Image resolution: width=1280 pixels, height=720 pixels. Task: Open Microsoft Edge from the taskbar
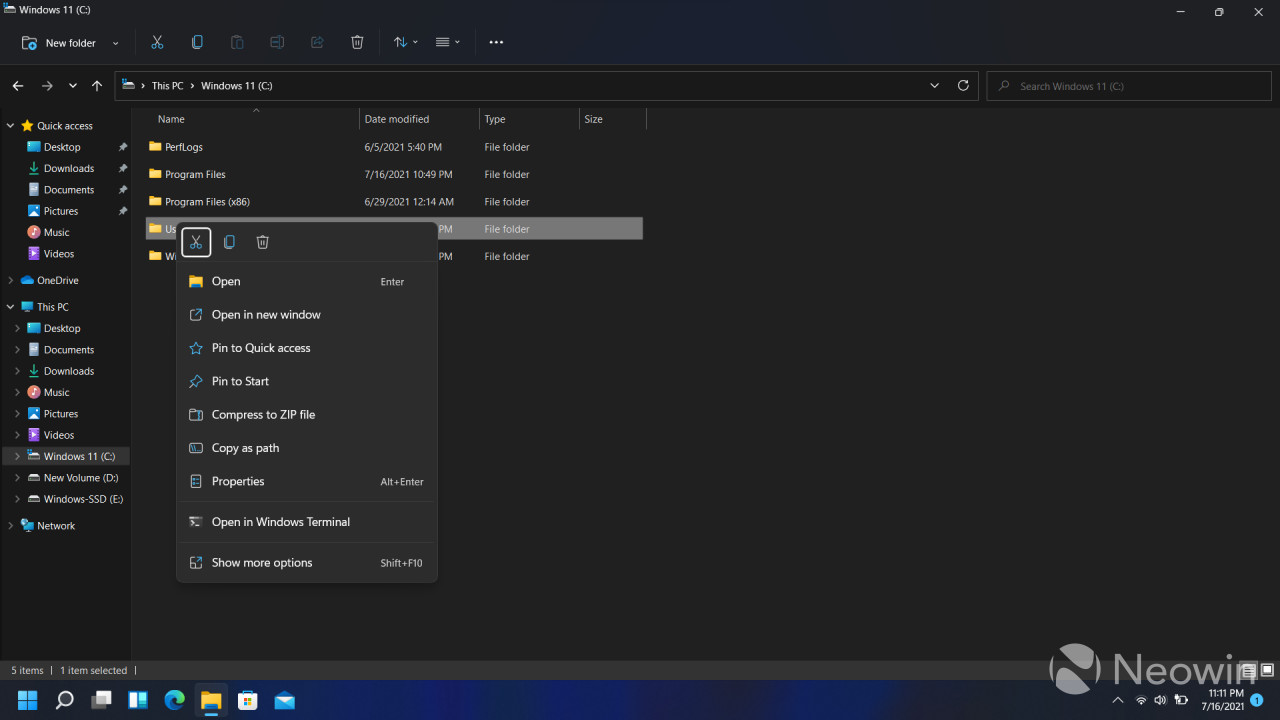(x=174, y=700)
